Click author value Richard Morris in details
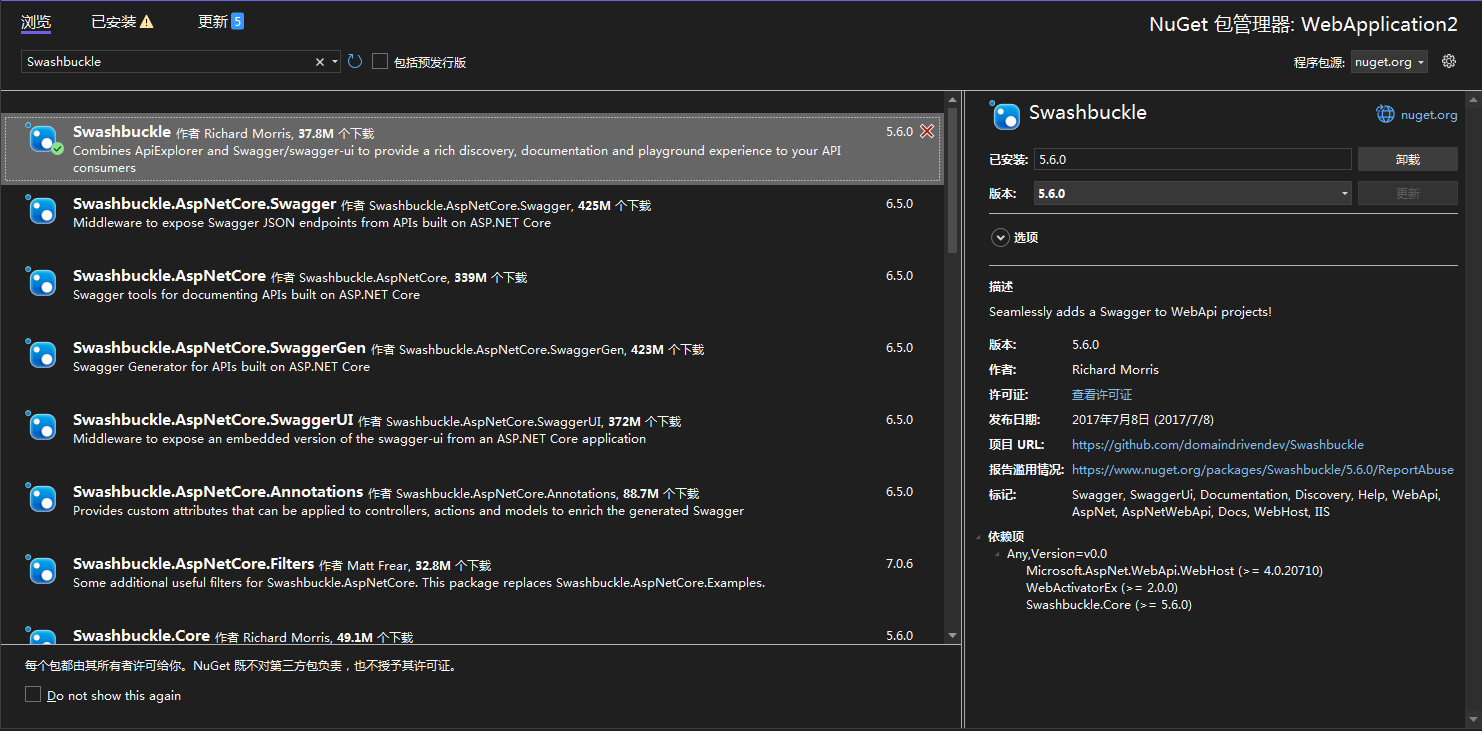 pos(1115,370)
